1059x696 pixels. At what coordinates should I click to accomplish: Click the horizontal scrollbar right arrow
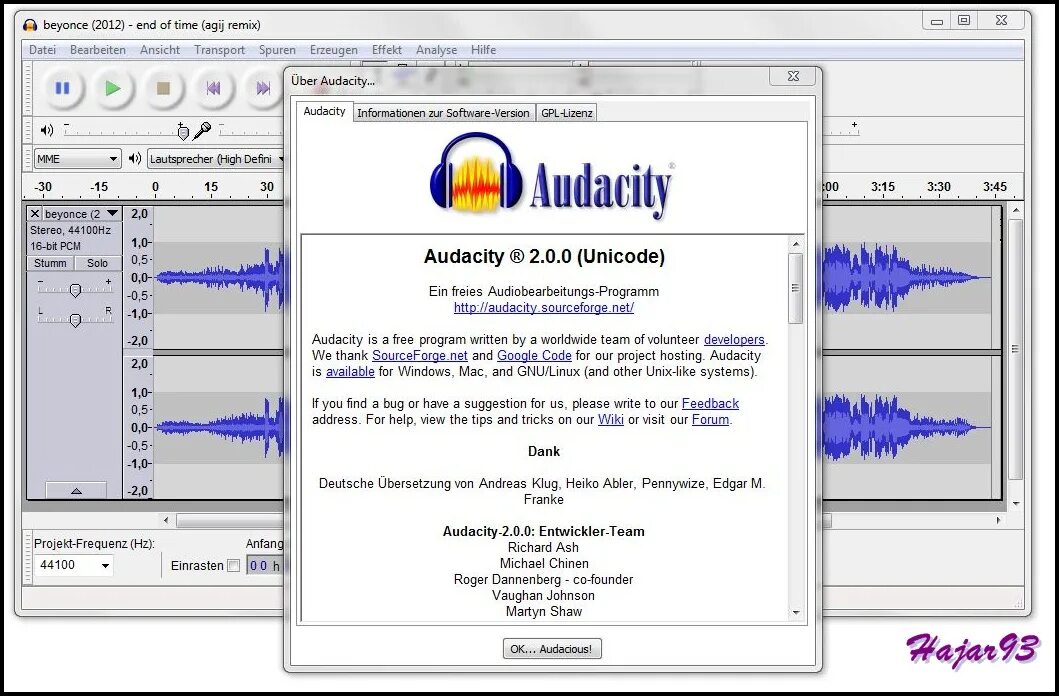click(998, 520)
